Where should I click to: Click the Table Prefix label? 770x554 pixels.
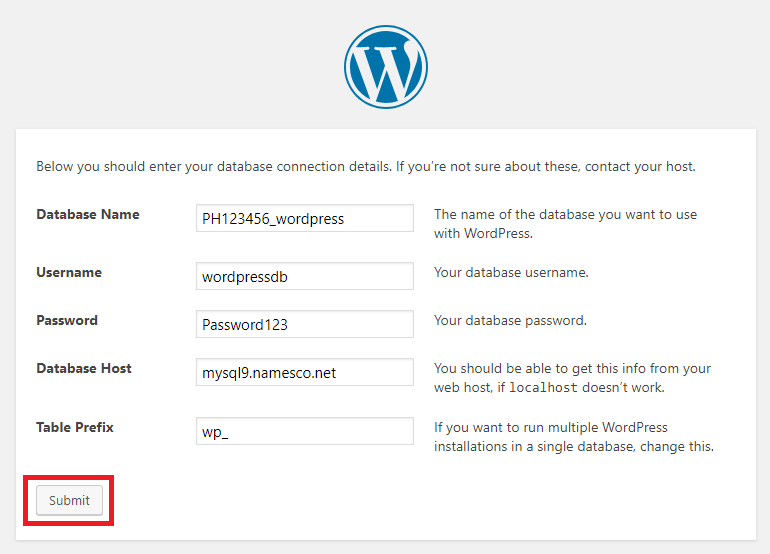[75, 428]
